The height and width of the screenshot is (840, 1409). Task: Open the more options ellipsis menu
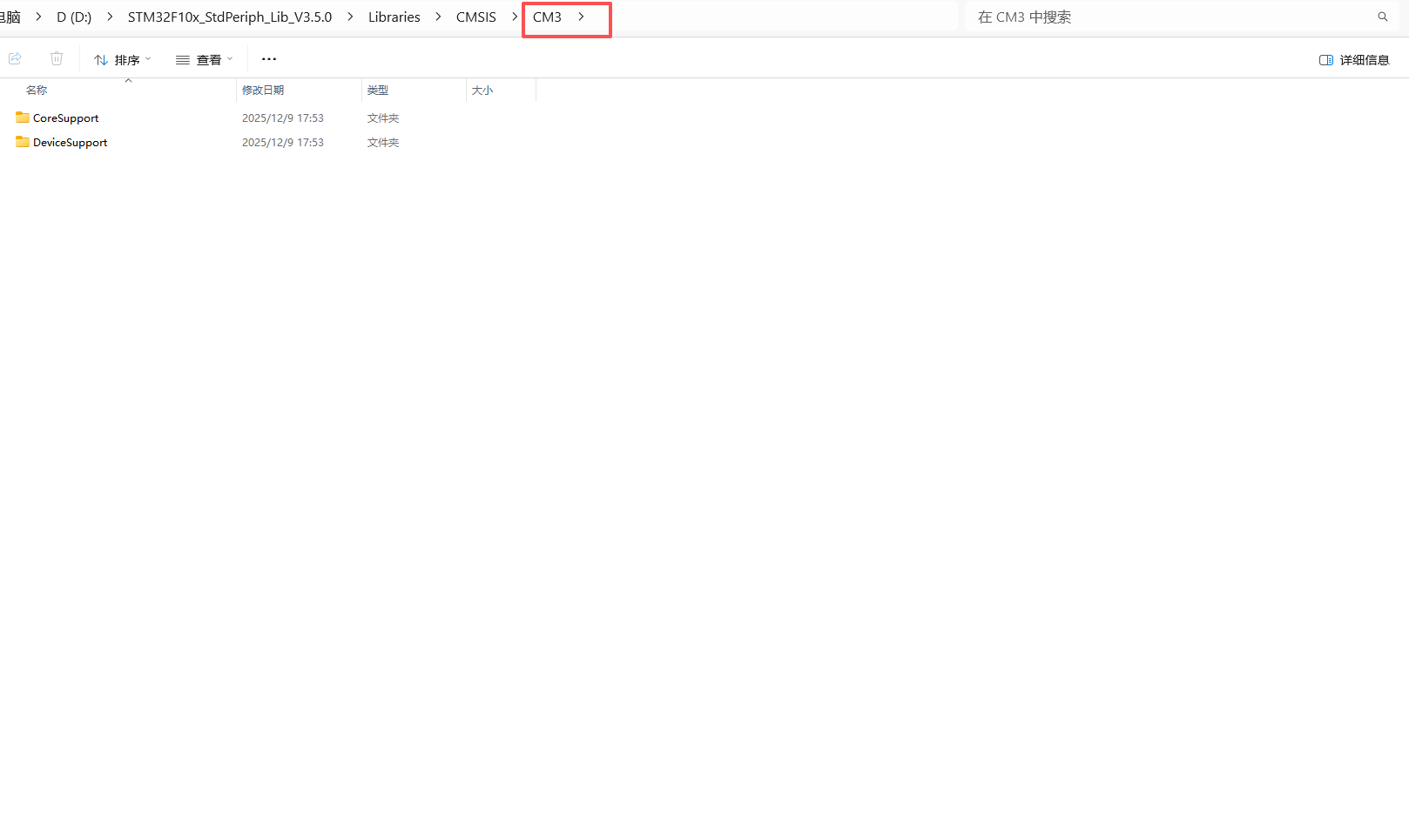269,59
